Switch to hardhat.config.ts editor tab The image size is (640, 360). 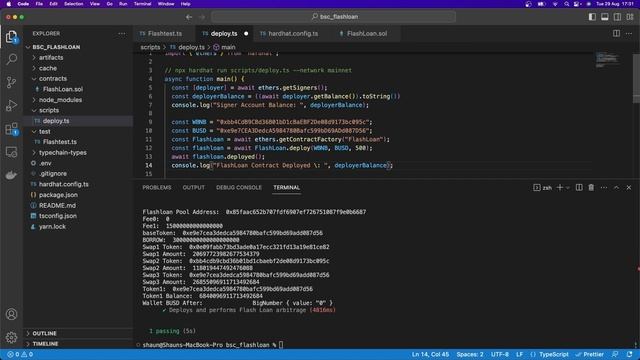[292, 33]
